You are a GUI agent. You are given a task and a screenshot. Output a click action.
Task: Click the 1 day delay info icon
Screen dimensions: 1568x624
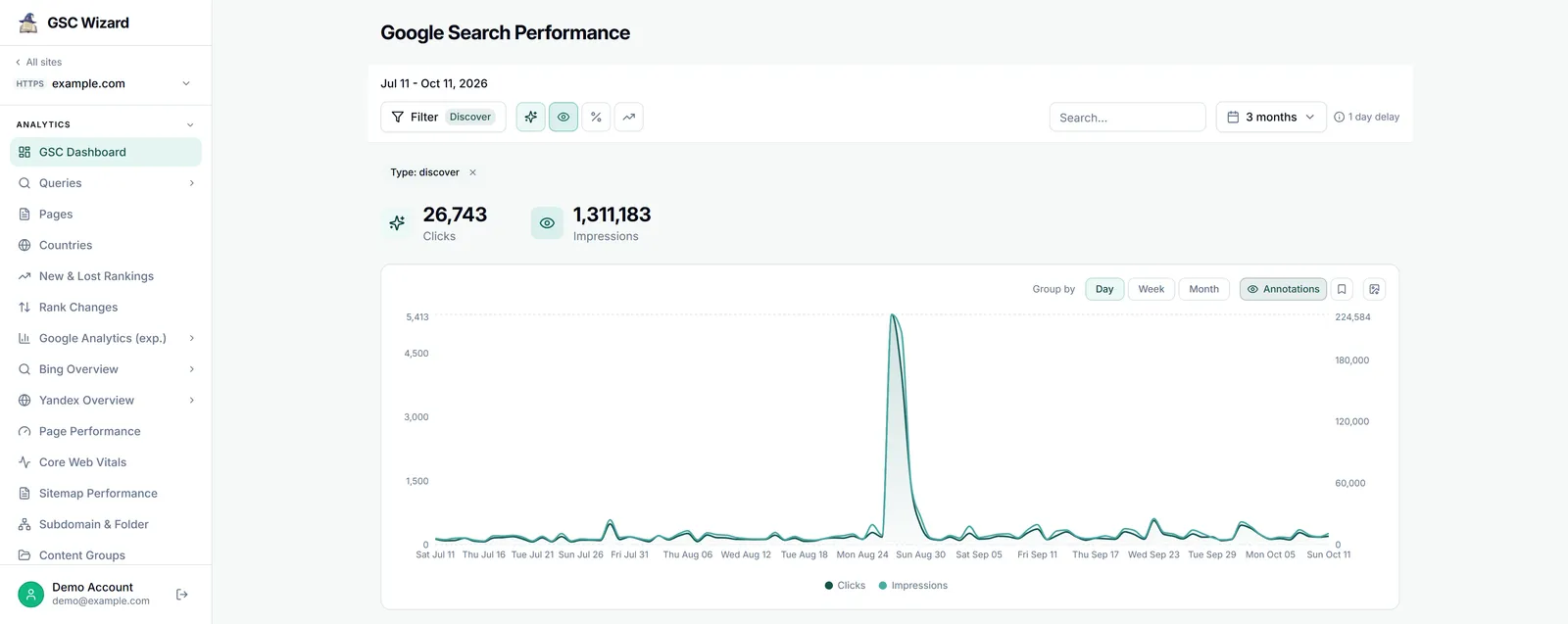point(1340,117)
